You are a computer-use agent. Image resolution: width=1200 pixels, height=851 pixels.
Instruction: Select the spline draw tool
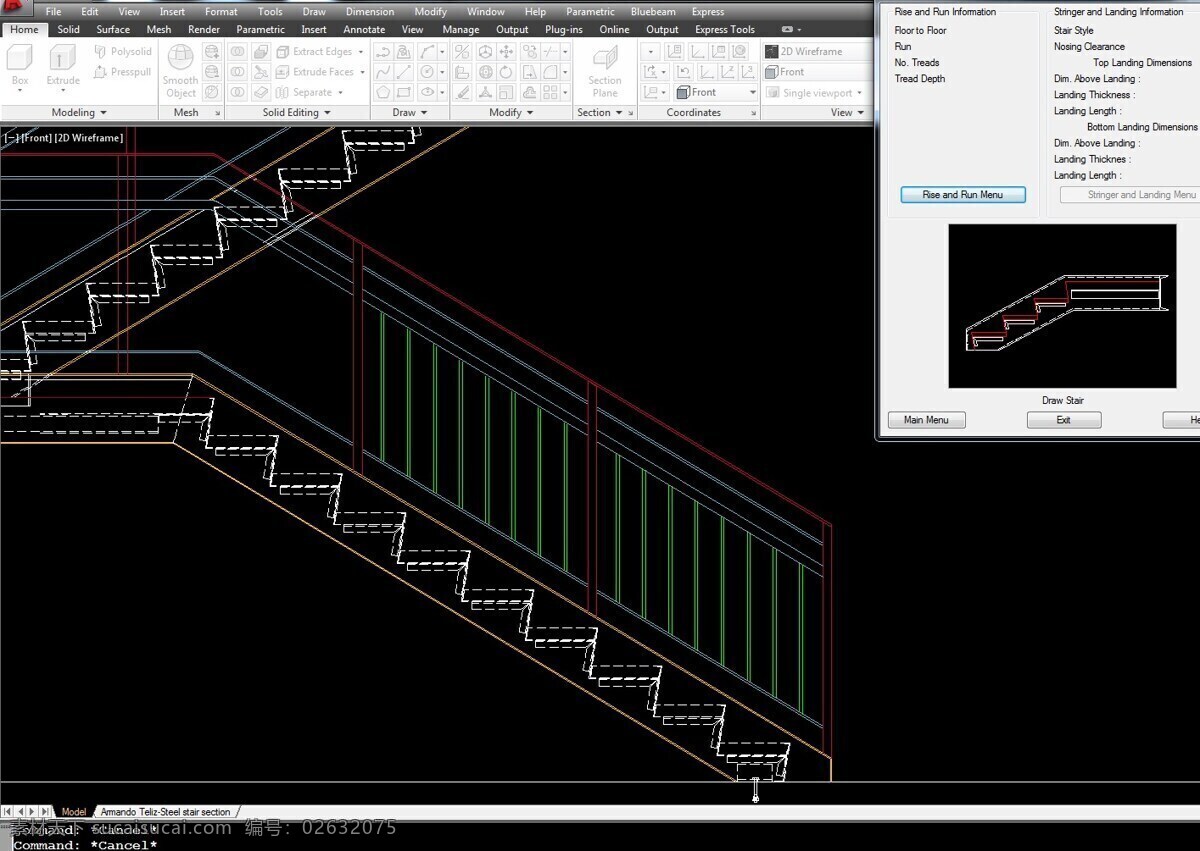click(x=383, y=72)
